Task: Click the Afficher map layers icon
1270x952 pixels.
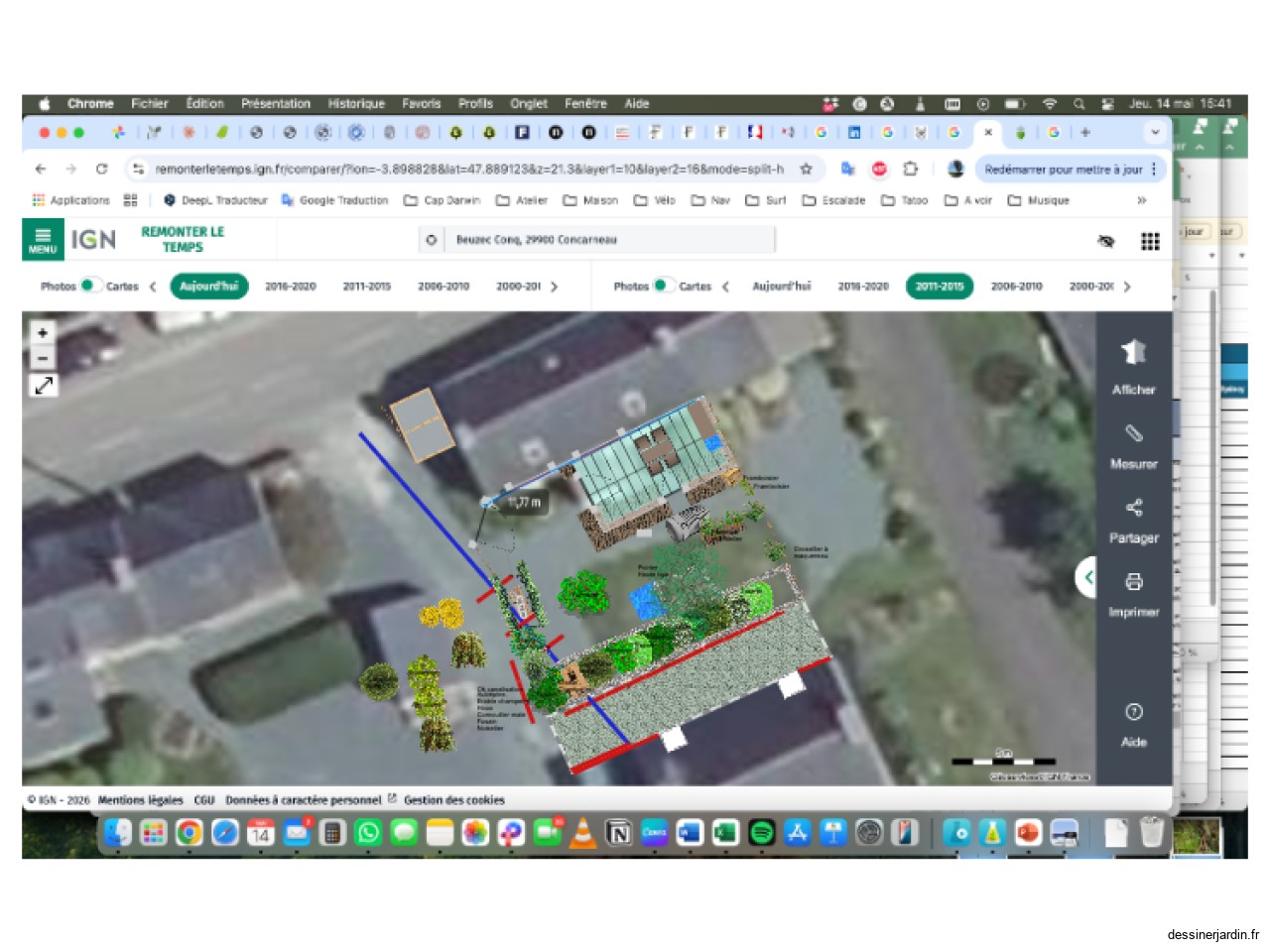Action: (1133, 352)
